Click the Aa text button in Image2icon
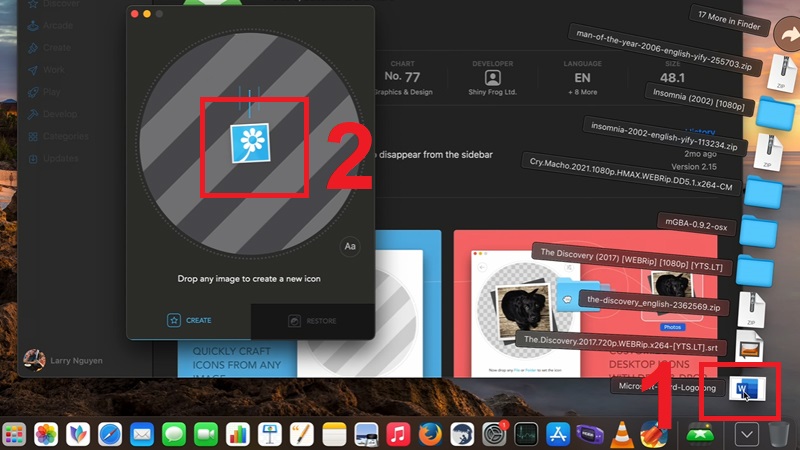Viewport: 800px width, 450px height. point(350,246)
